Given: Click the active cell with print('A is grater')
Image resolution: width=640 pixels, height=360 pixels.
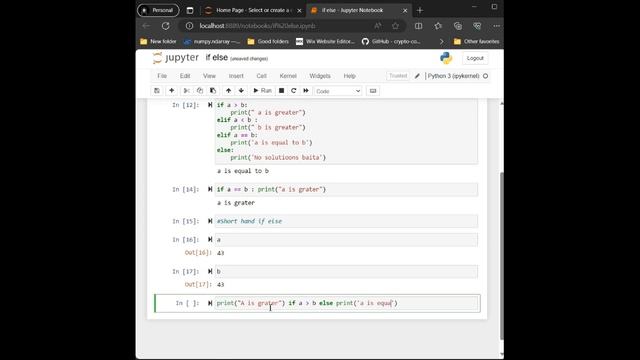Looking at the screenshot, I should 346,303.
